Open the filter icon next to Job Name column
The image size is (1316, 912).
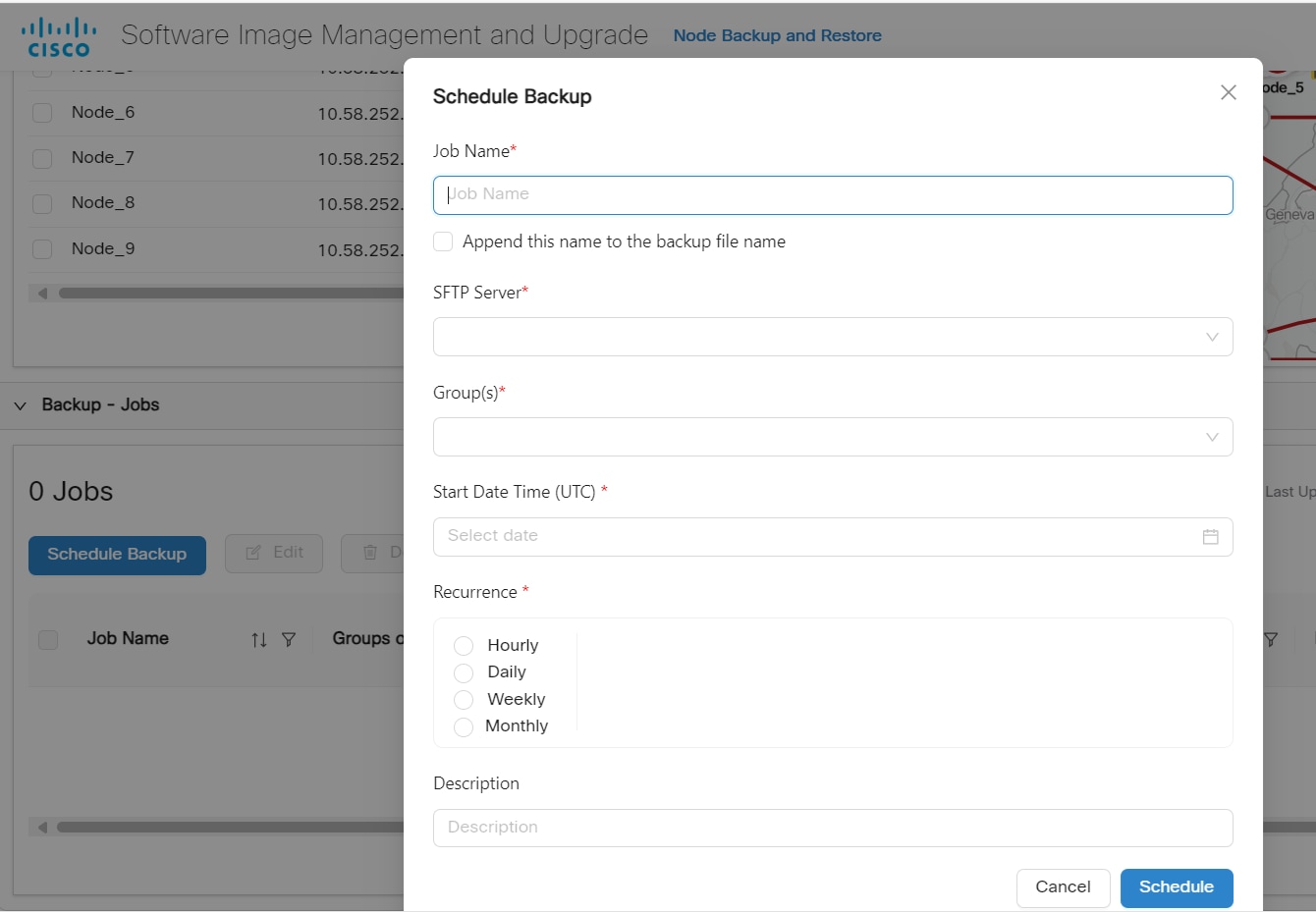289,640
